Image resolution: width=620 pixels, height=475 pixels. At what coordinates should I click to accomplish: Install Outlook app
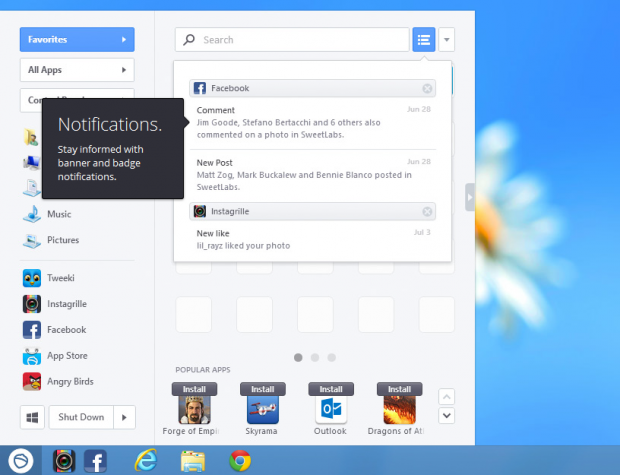[331, 389]
